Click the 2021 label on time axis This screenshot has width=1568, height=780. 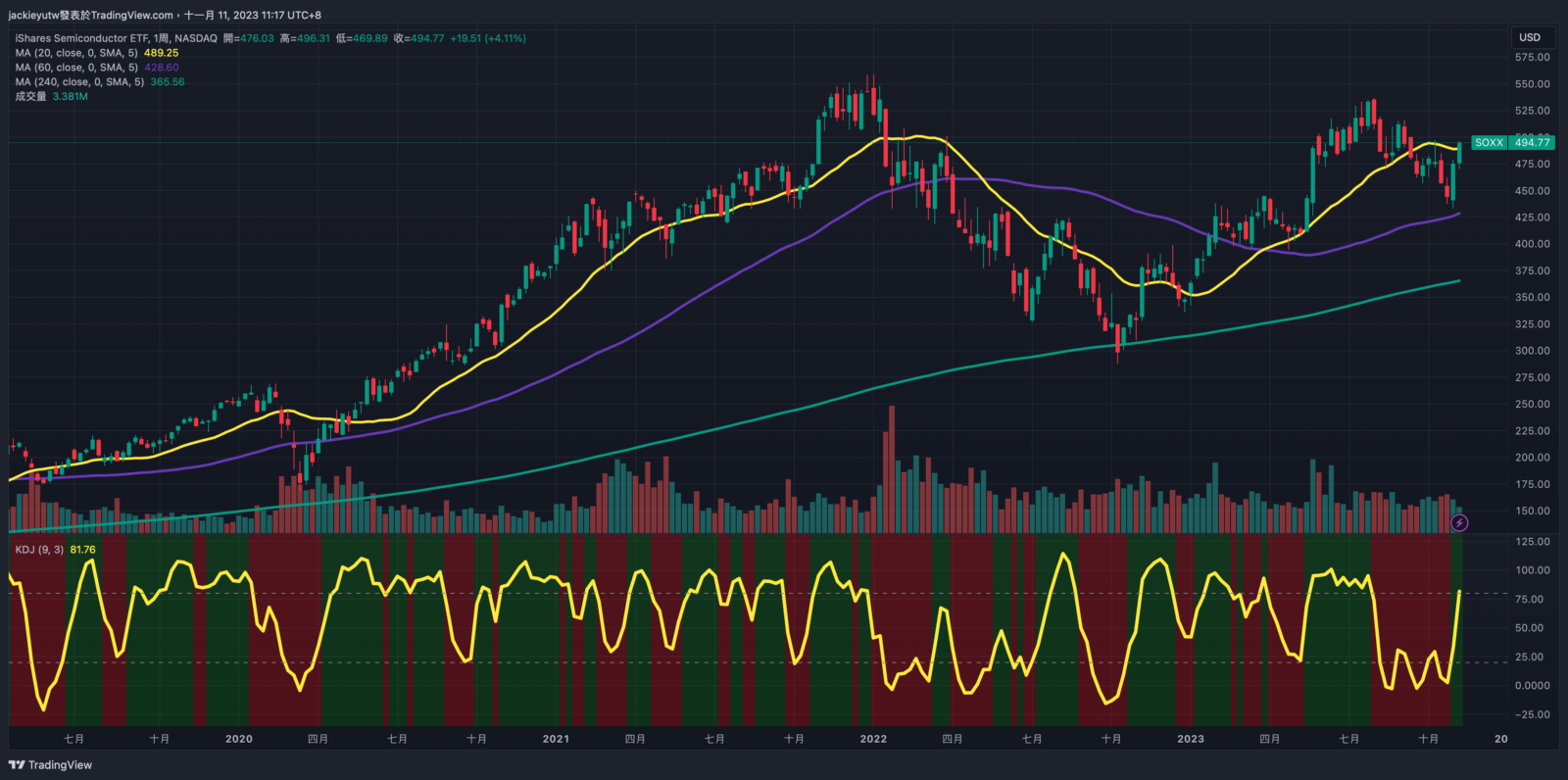[556, 739]
